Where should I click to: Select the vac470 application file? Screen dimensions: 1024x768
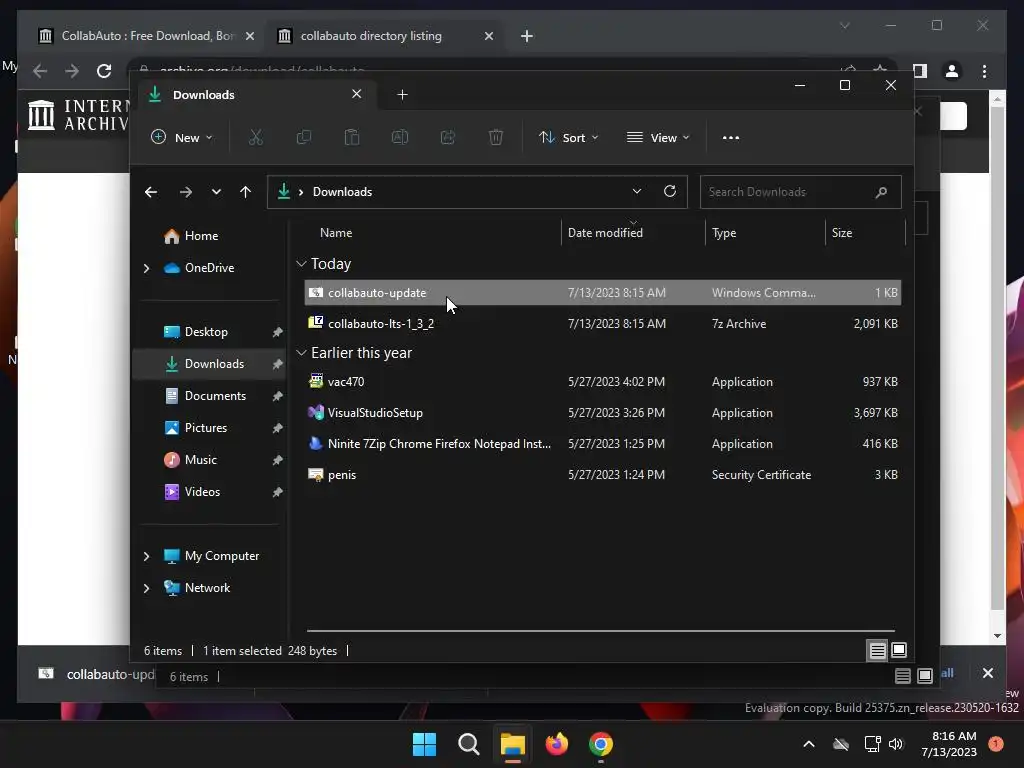coord(603,382)
